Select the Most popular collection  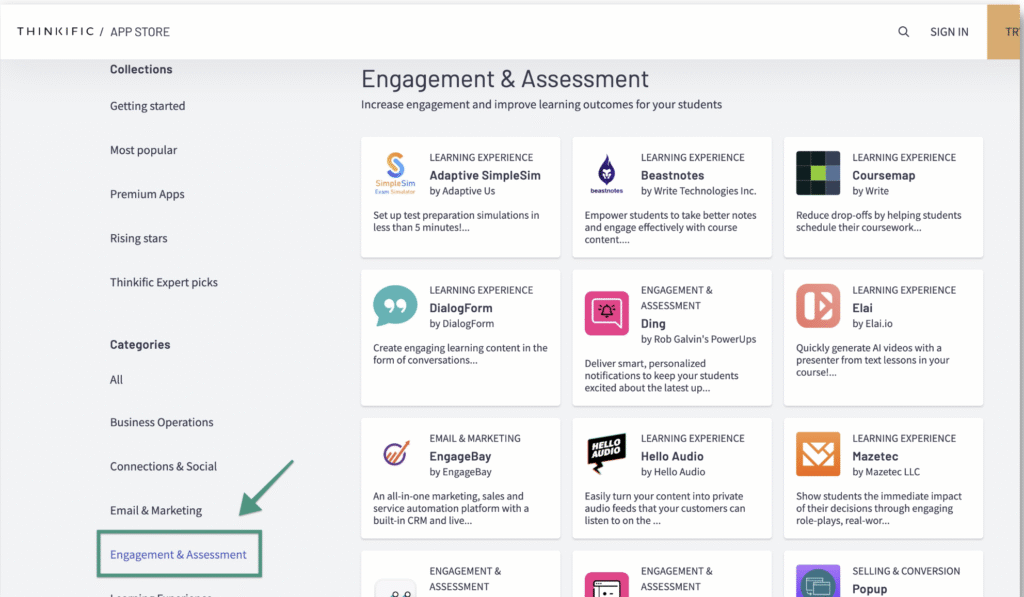pos(144,150)
